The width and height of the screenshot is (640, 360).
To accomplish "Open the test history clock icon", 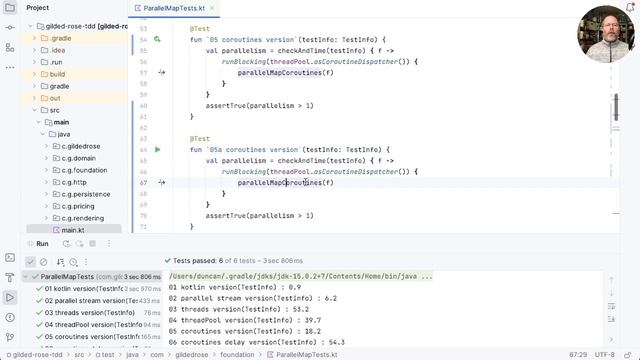I will 73,262.
